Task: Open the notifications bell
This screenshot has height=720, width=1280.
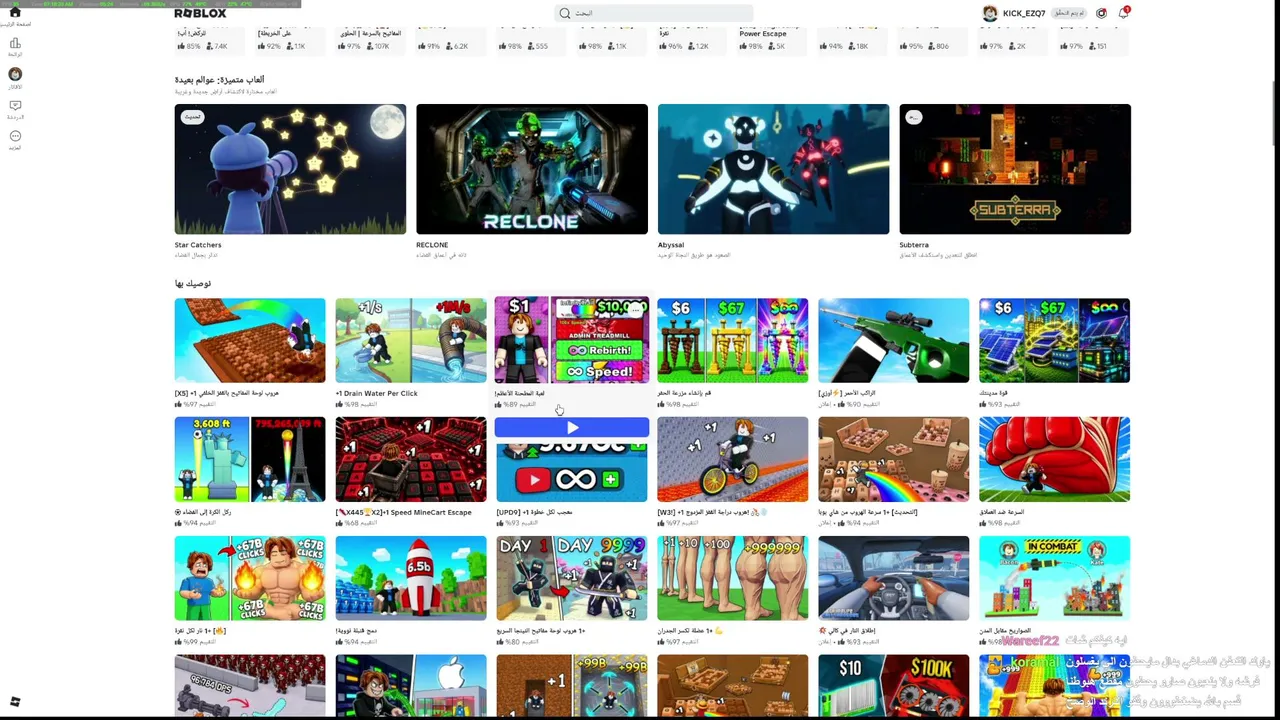Action: [x=1124, y=13]
